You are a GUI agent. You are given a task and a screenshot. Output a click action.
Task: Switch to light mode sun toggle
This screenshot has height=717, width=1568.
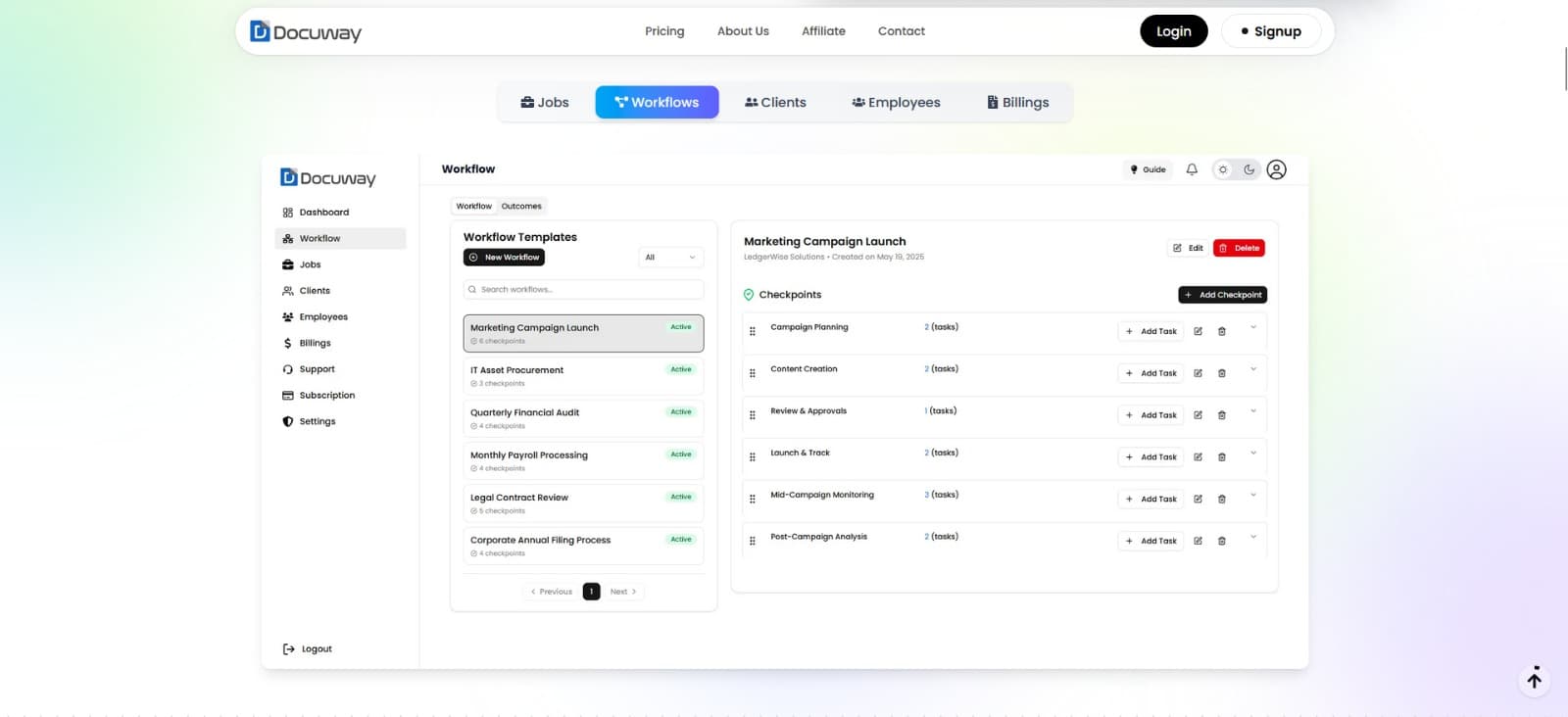click(1223, 169)
